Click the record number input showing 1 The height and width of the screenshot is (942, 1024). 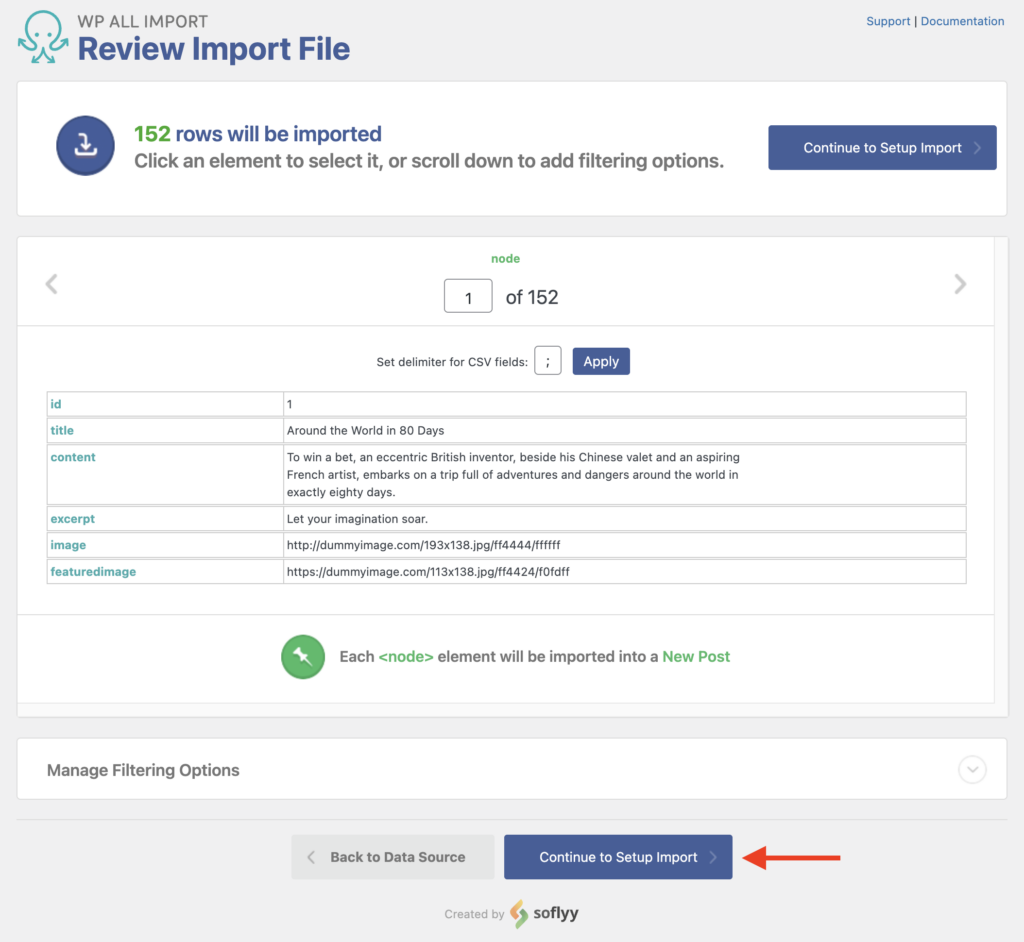tap(468, 295)
